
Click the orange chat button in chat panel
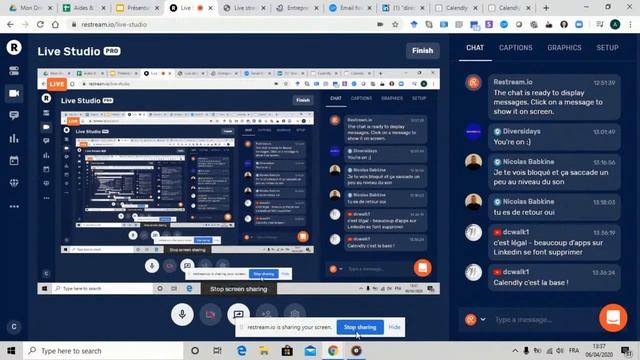click(613, 318)
